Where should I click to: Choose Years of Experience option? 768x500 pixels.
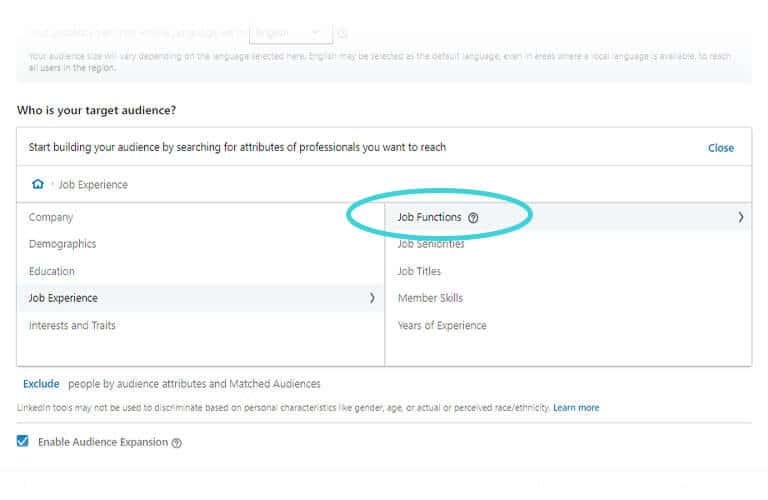click(442, 325)
